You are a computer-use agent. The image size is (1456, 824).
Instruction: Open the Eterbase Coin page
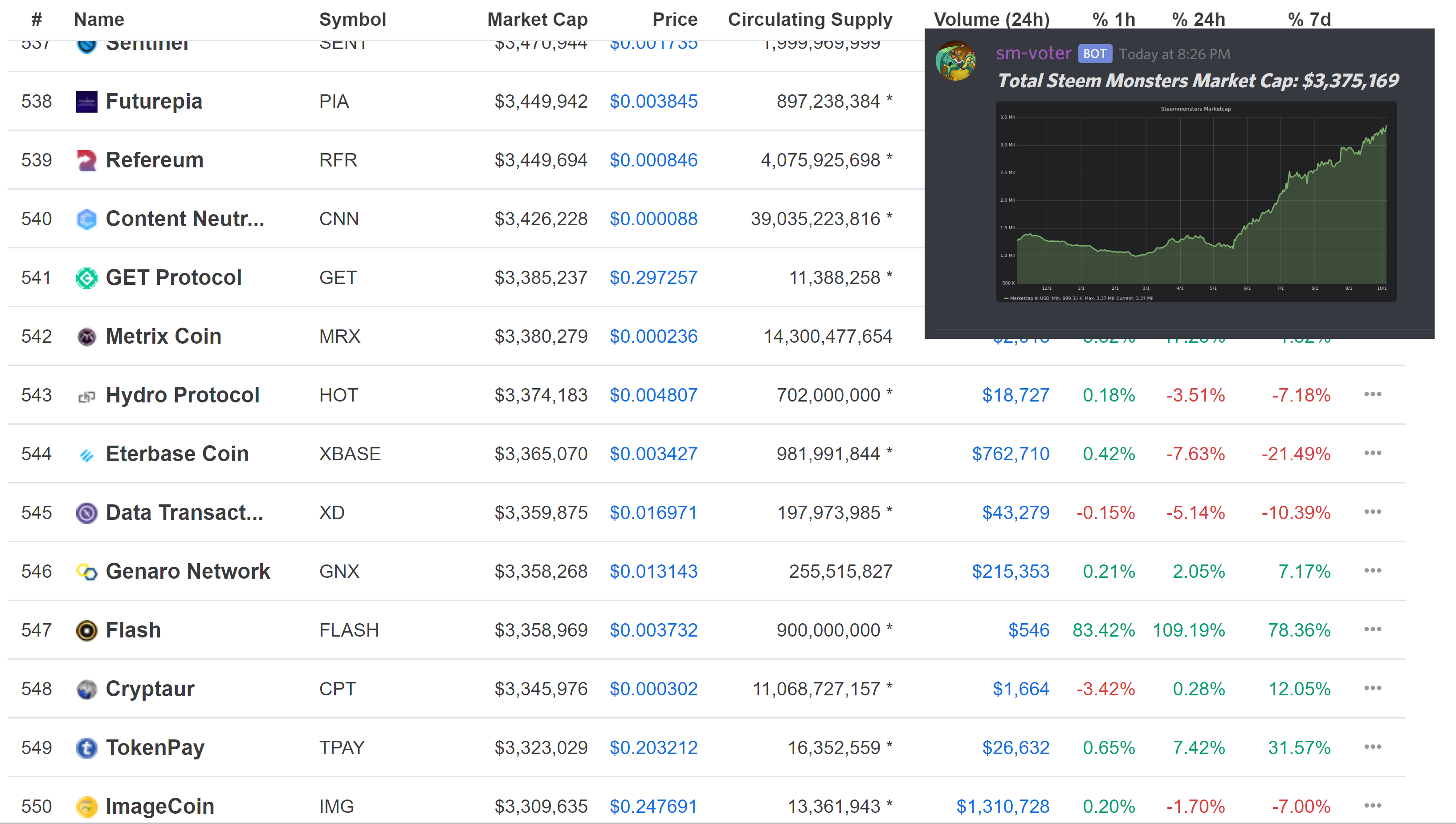(x=177, y=455)
